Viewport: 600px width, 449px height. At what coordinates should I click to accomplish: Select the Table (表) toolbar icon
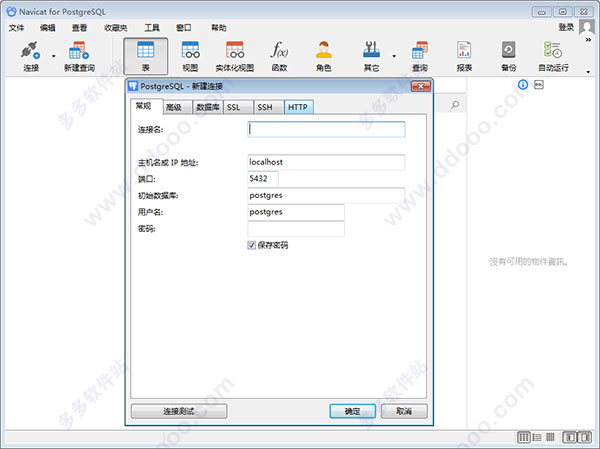tap(145, 51)
